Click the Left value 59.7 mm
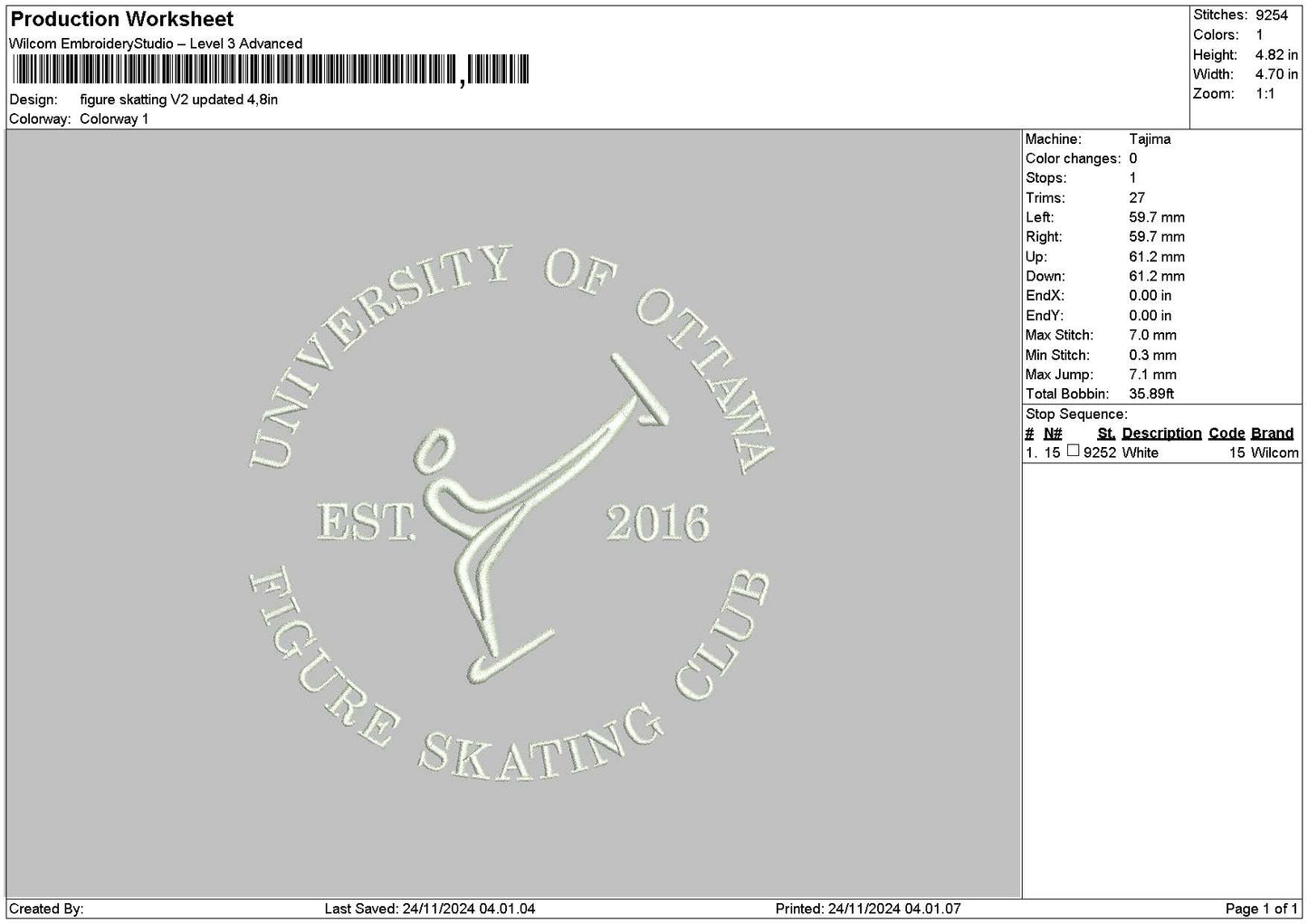Image resolution: width=1308 pixels, height=924 pixels. pyautogui.click(x=1157, y=218)
